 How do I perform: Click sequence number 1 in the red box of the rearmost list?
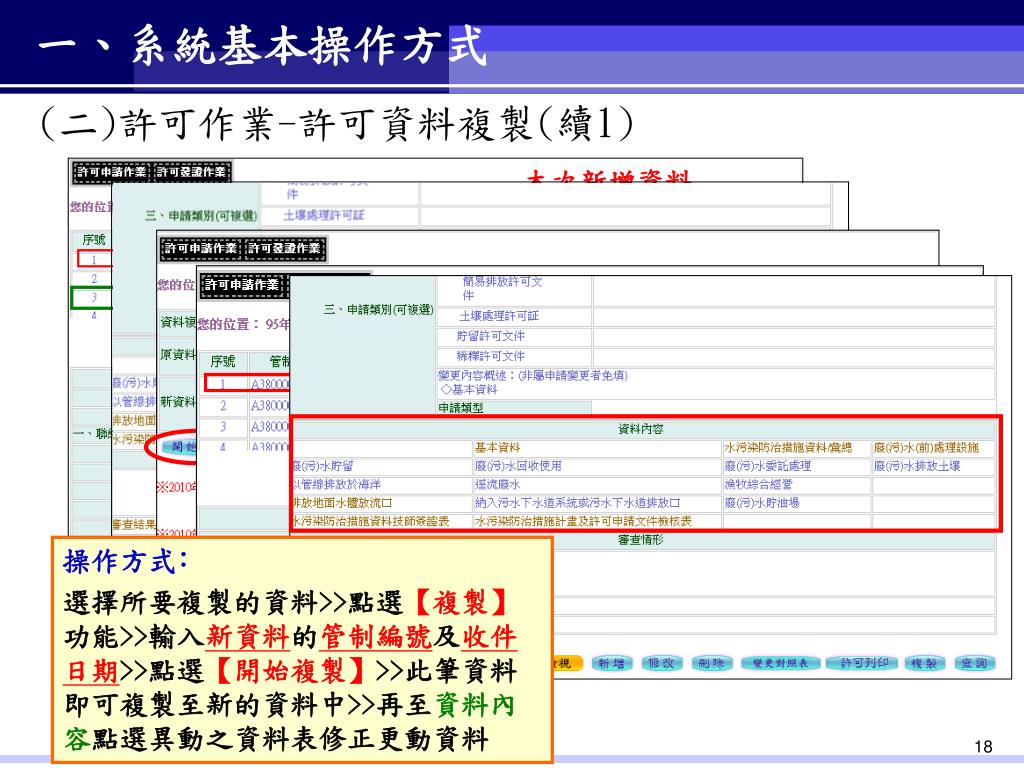click(x=94, y=259)
